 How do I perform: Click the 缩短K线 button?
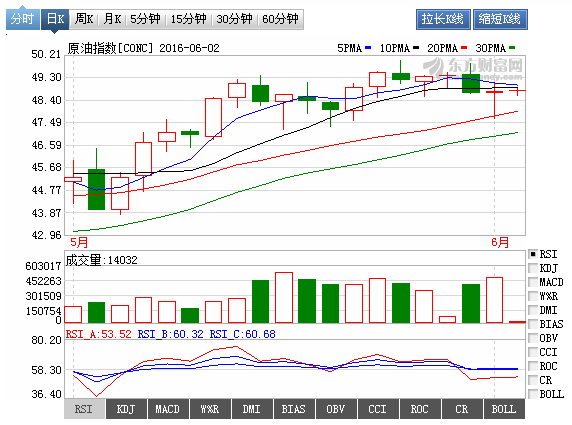pyautogui.click(x=500, y=19)
